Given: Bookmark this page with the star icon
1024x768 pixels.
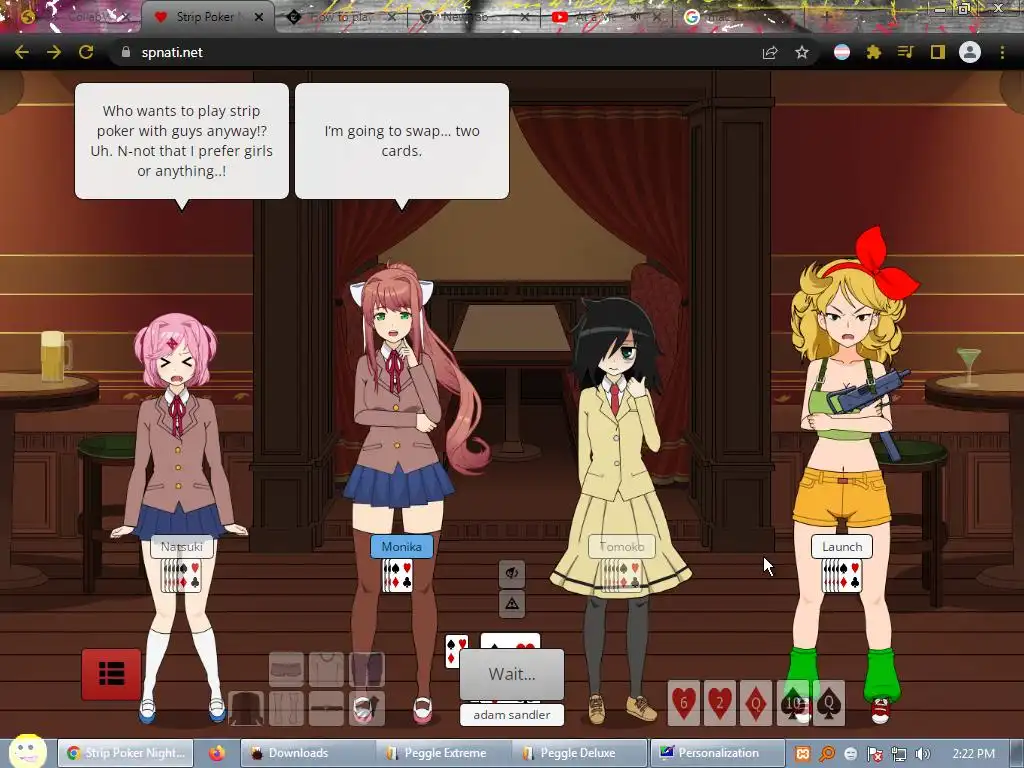Looking at the screenshot, I should [802, 52].
